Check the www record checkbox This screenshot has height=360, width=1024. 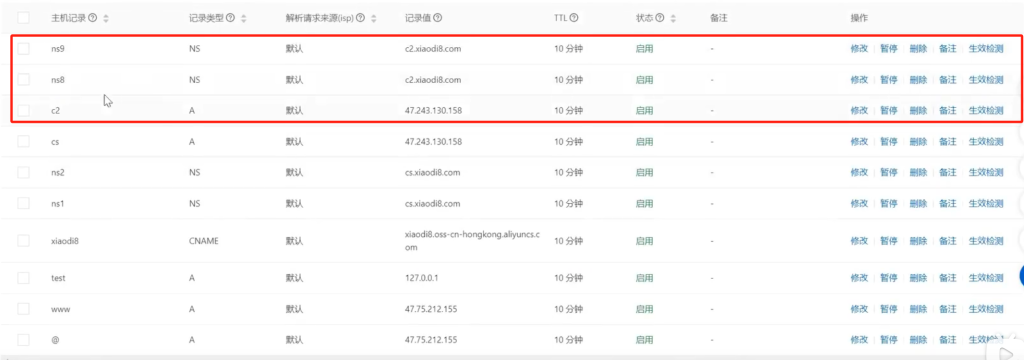24,308
